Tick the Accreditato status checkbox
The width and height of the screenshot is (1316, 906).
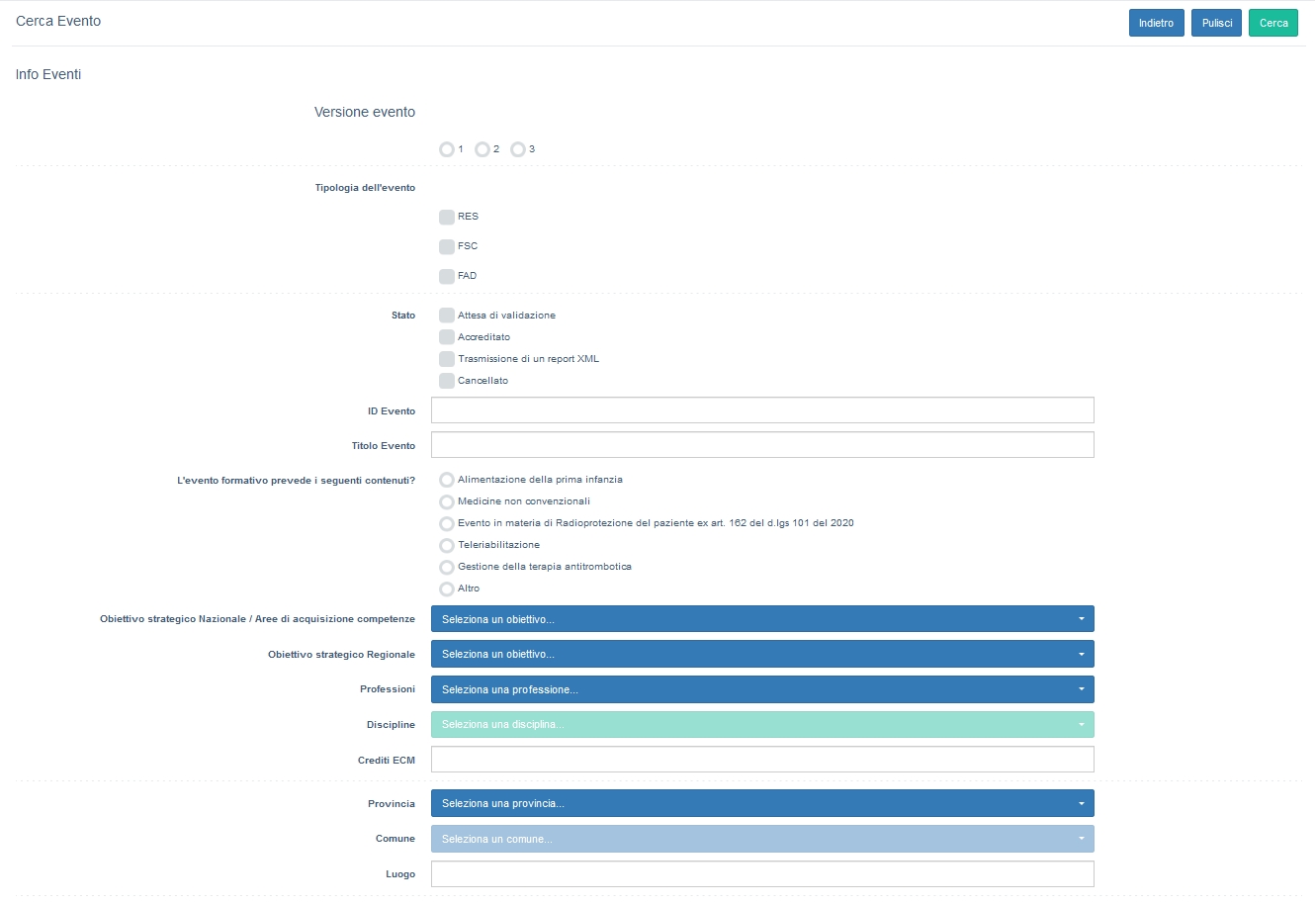point(447,337)
